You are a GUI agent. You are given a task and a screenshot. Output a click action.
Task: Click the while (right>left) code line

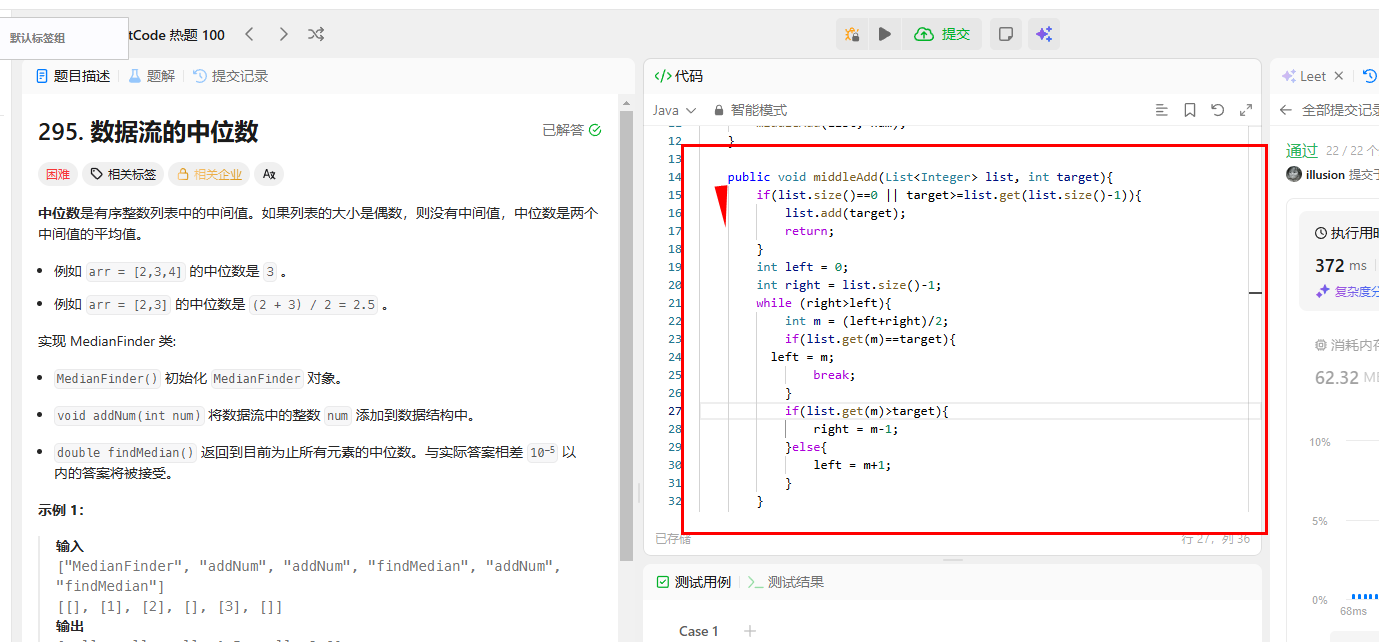(x=823, y=303)
